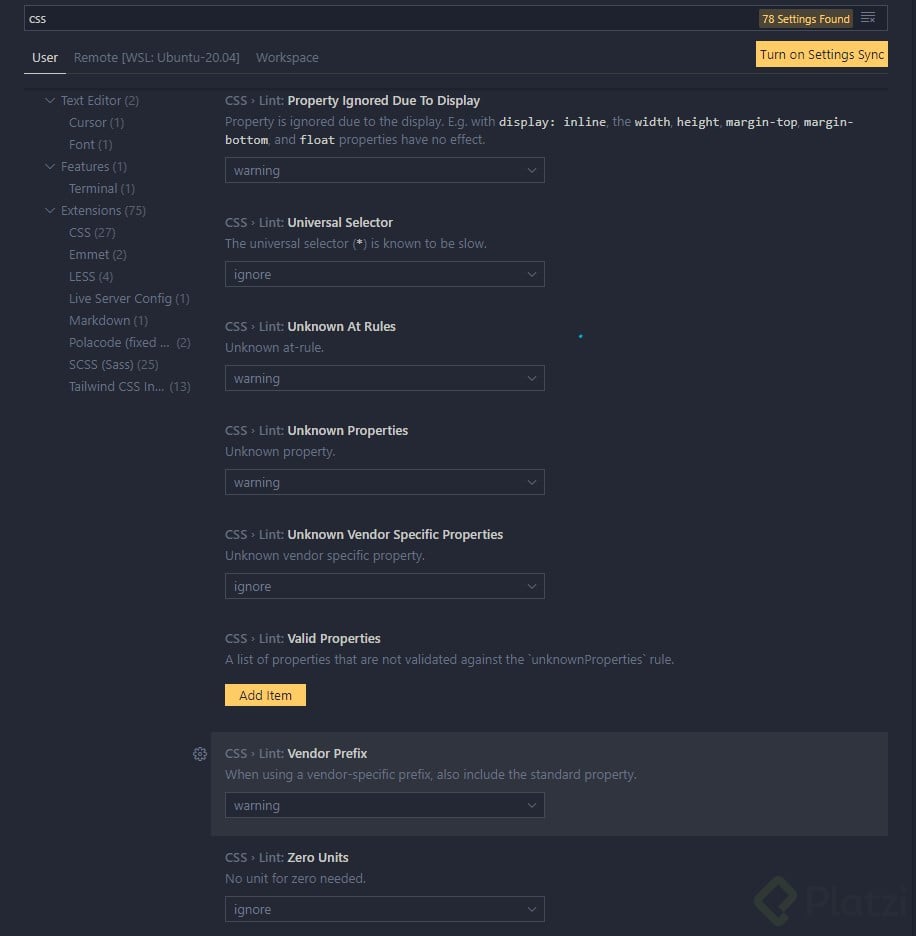This screenshot has height=936, width=916.
Task: Select Polacode (fixed ... (2) tree entry
Action: pyautogui.click(x=130, y=343)
